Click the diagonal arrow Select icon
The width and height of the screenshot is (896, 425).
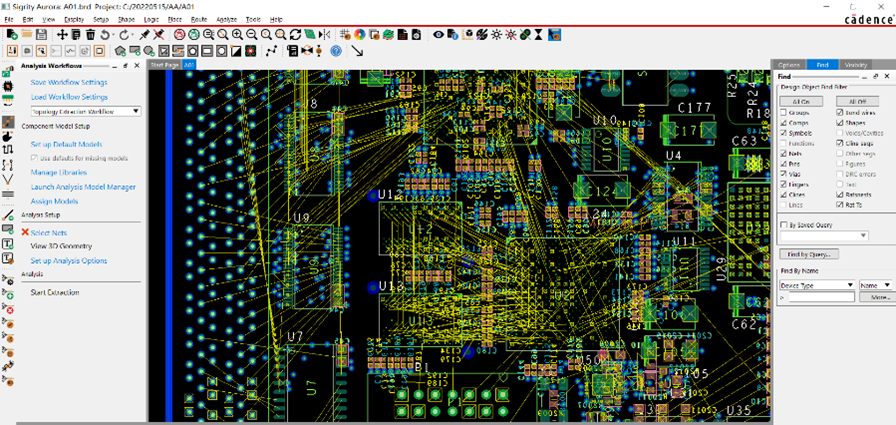357,51
